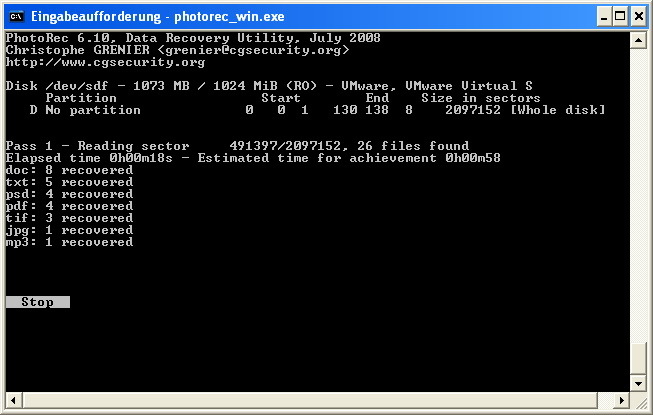Click the 'Elapsed time 0h00m18s' text
Viewport: 653px width, 415px height.
(x=89, y=158)
